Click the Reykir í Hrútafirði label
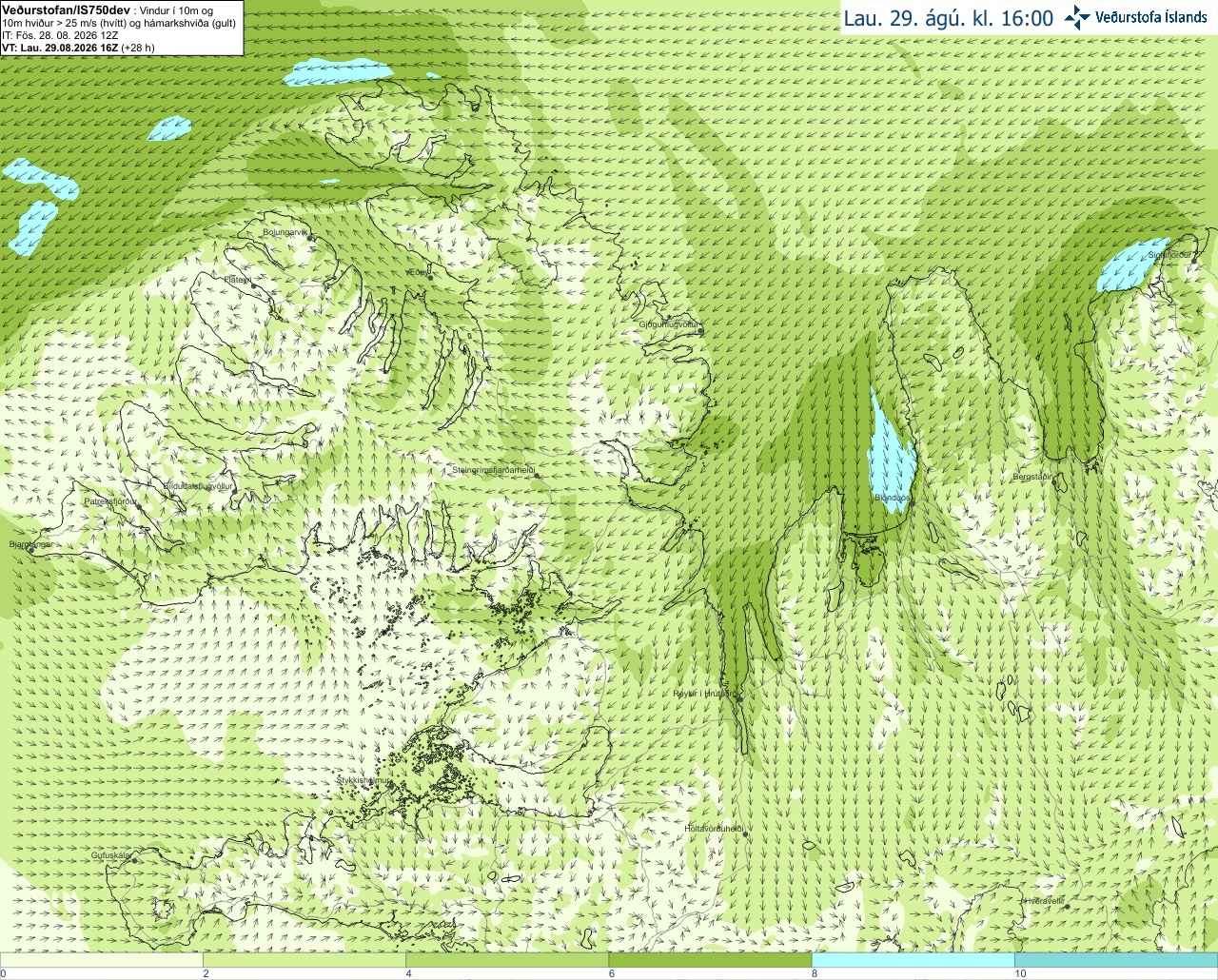The height and width of the screenshot is (980, 1218). coord(702,694)
